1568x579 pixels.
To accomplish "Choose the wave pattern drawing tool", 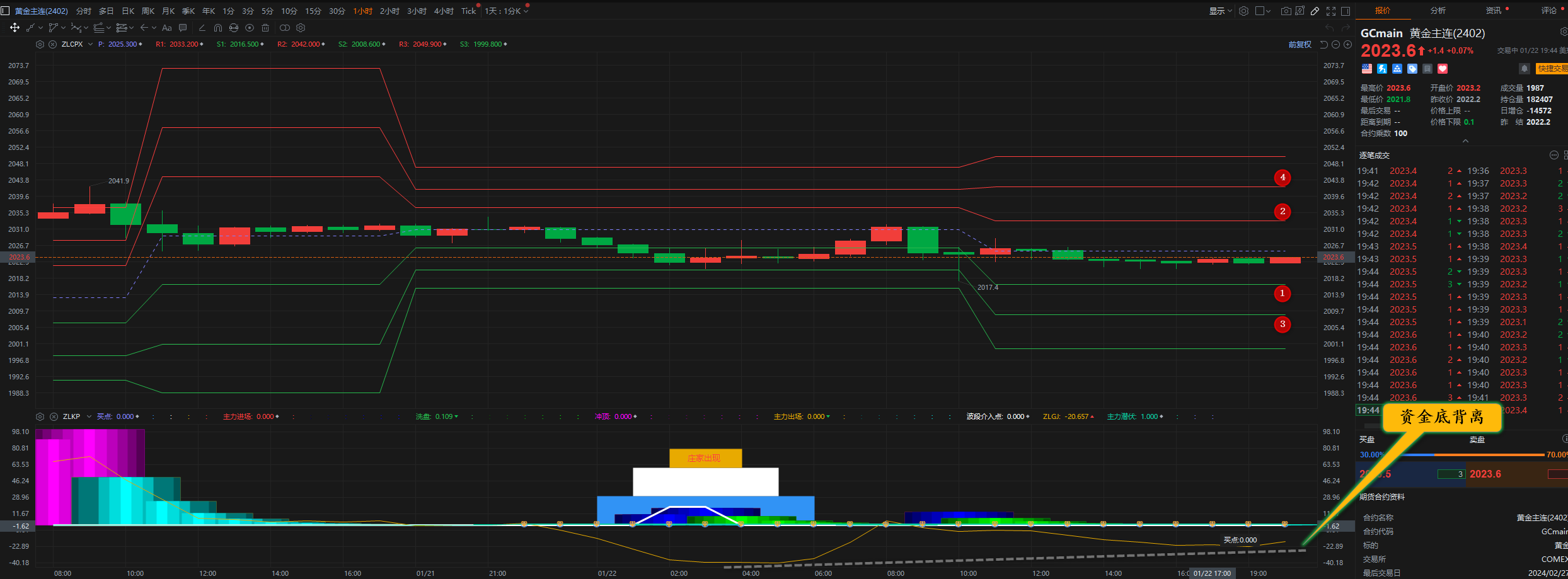I will tap(76, 28).
